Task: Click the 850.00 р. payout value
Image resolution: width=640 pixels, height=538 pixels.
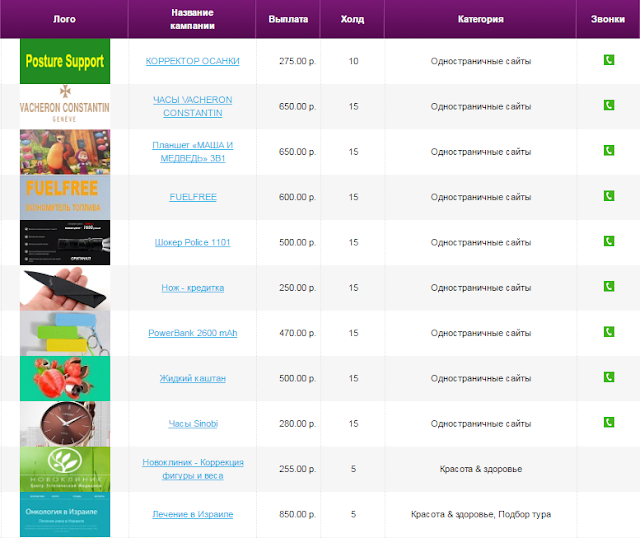Action: pyautogui.click(x=298, y=514)
